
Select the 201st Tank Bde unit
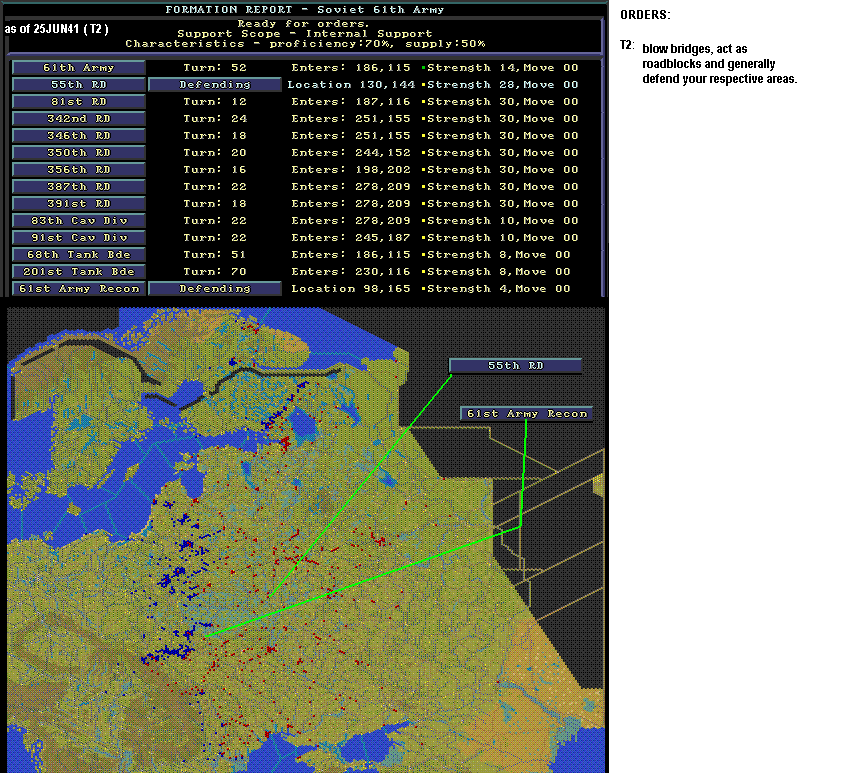[x=79, y=272]
